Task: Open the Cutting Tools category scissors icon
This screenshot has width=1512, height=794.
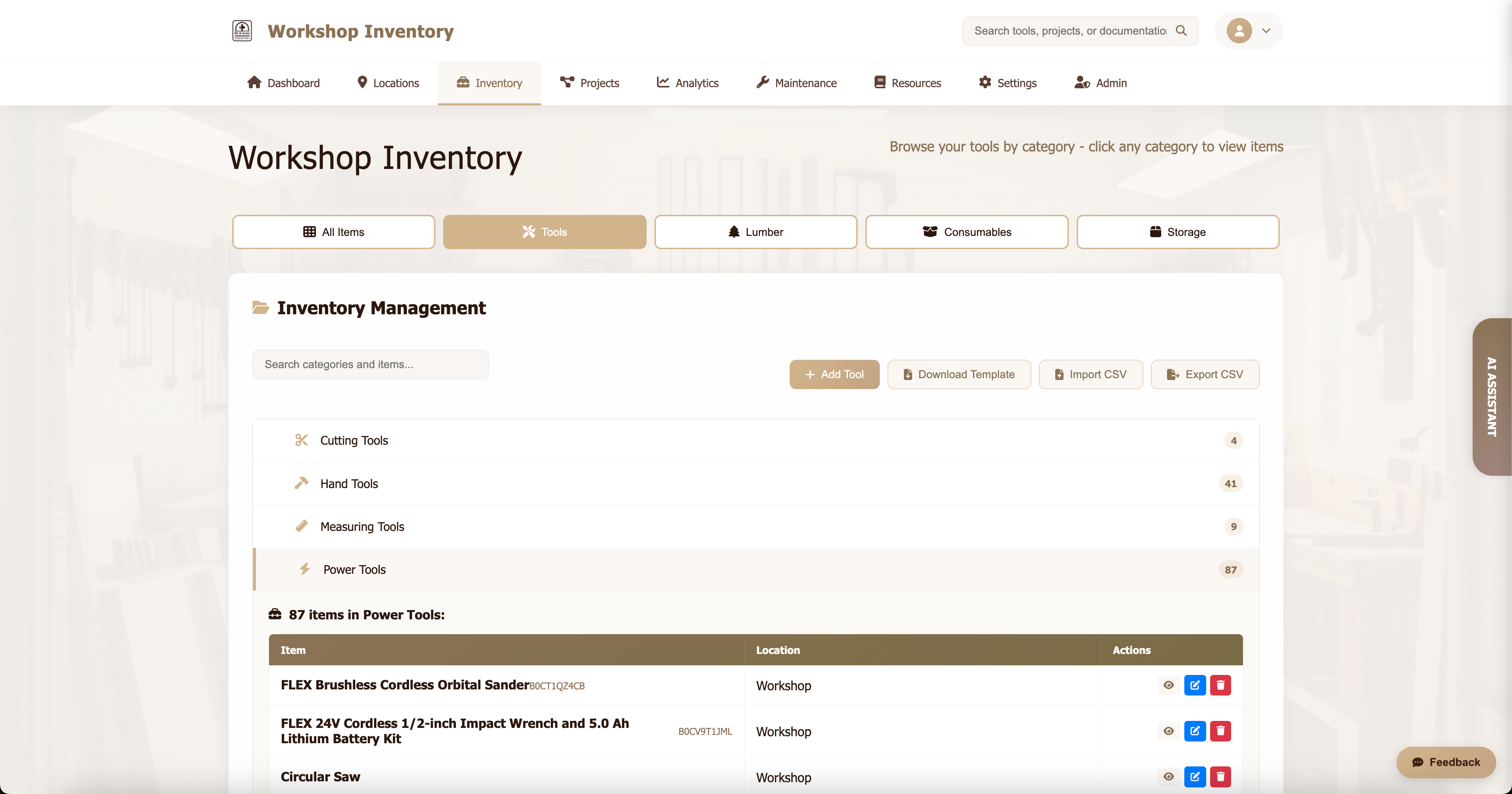Action: click(302, 440)
